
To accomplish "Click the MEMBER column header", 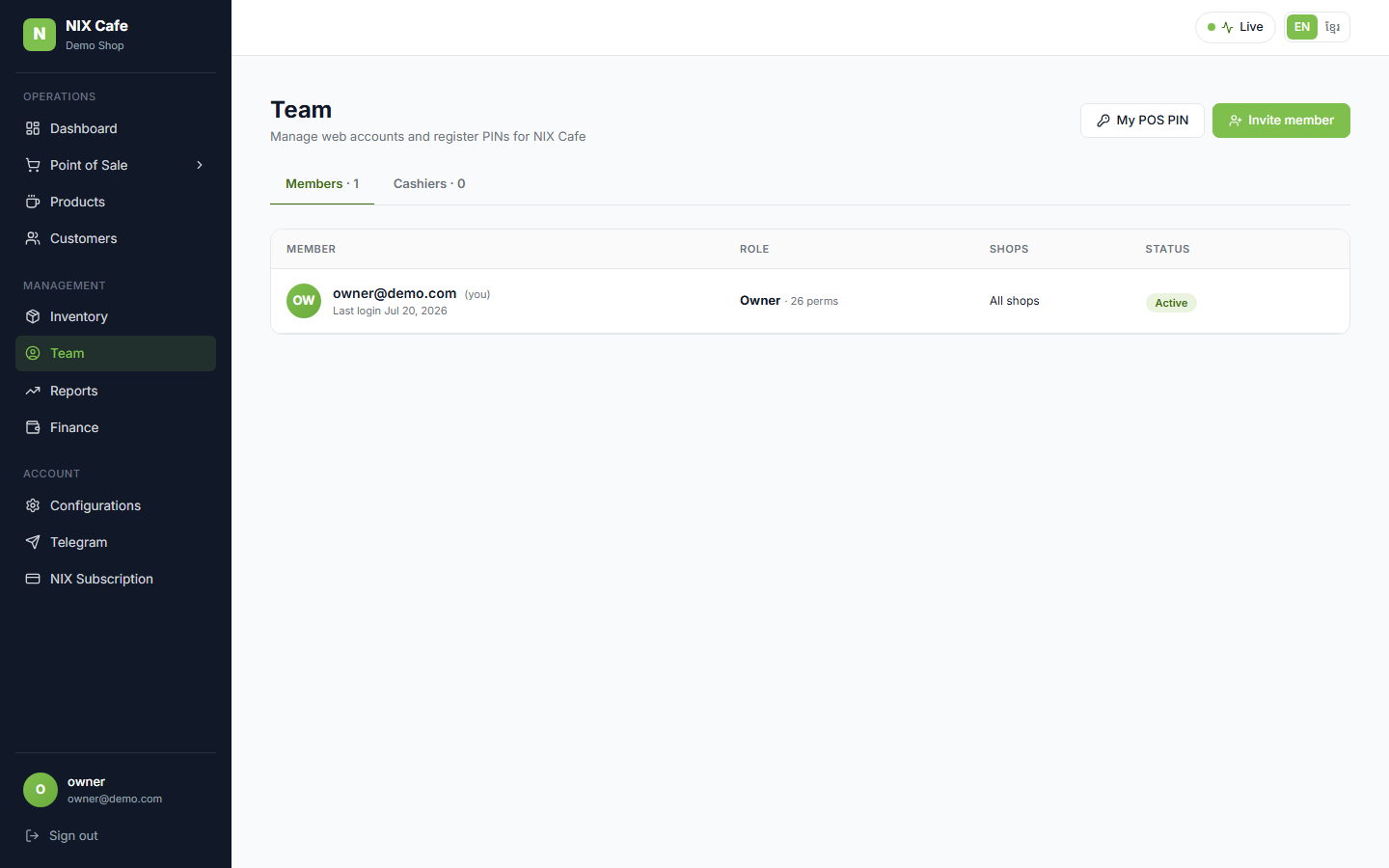I will 311,249.
